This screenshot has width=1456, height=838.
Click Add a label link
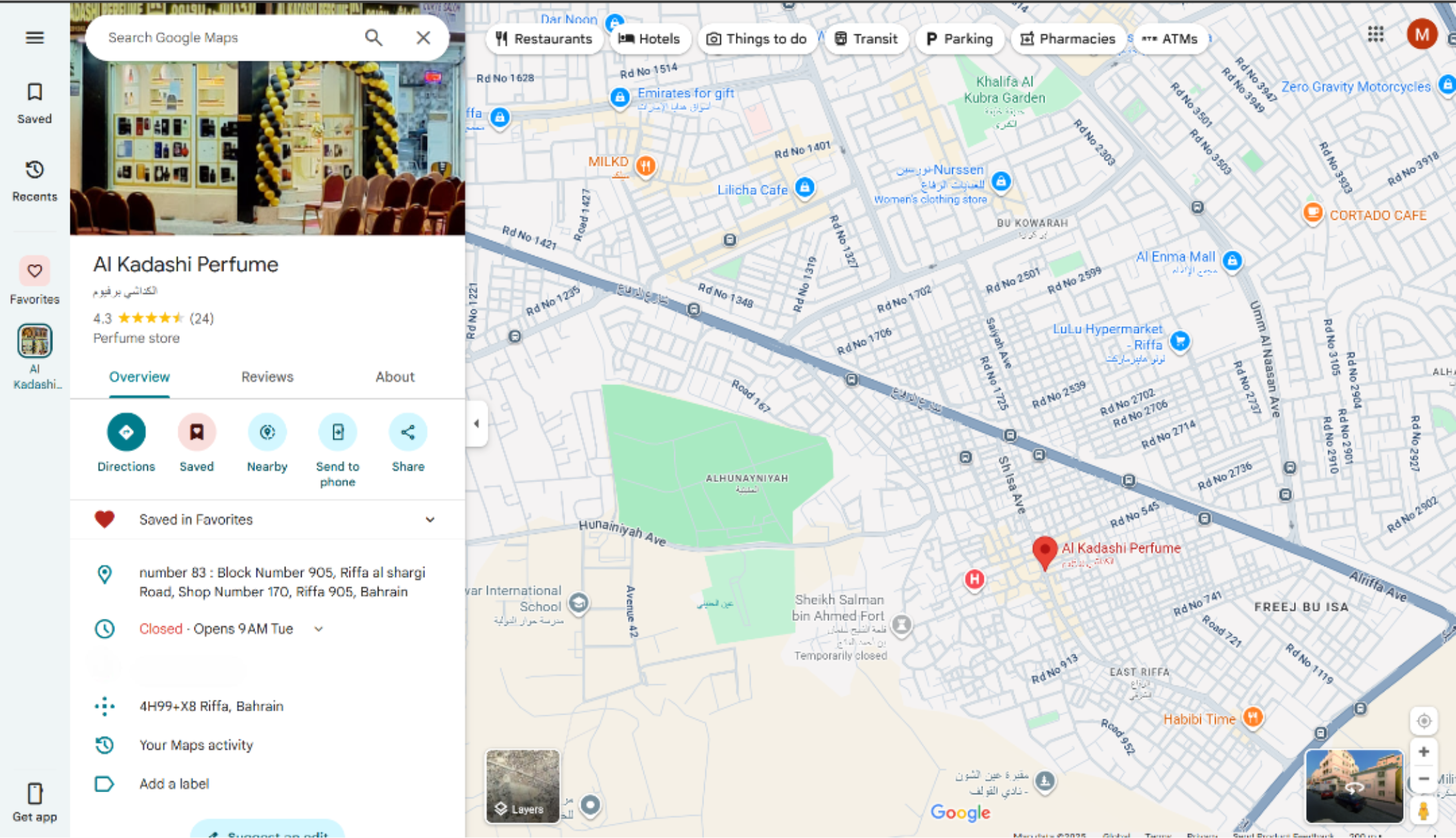174,784
